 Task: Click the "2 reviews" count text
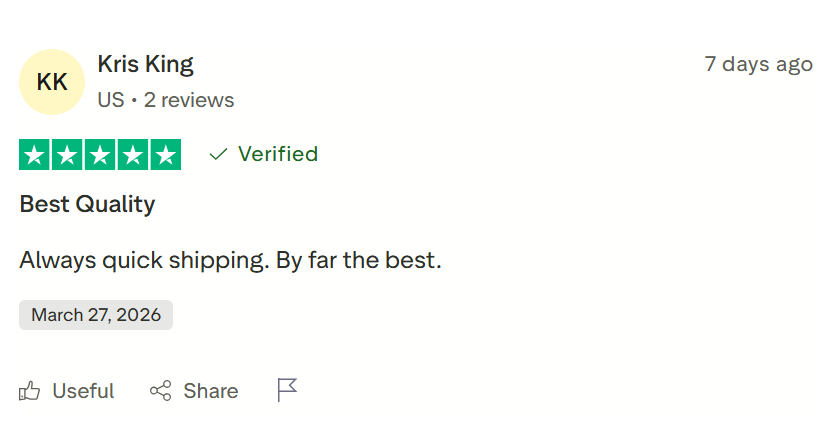(x=189, y=100)
